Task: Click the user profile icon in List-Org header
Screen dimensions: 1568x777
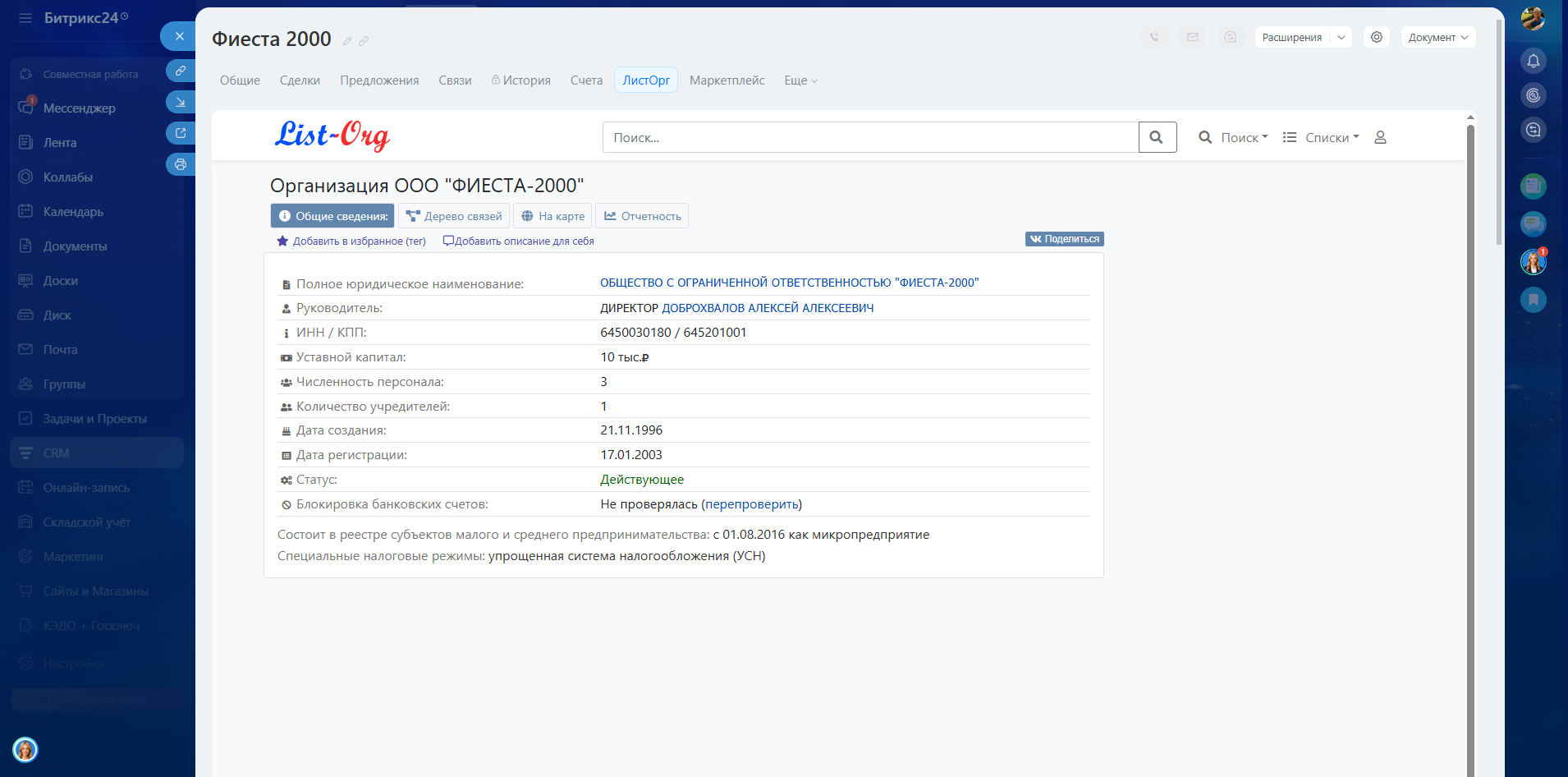Action: pyautogui.click(x=1380, y=137)
